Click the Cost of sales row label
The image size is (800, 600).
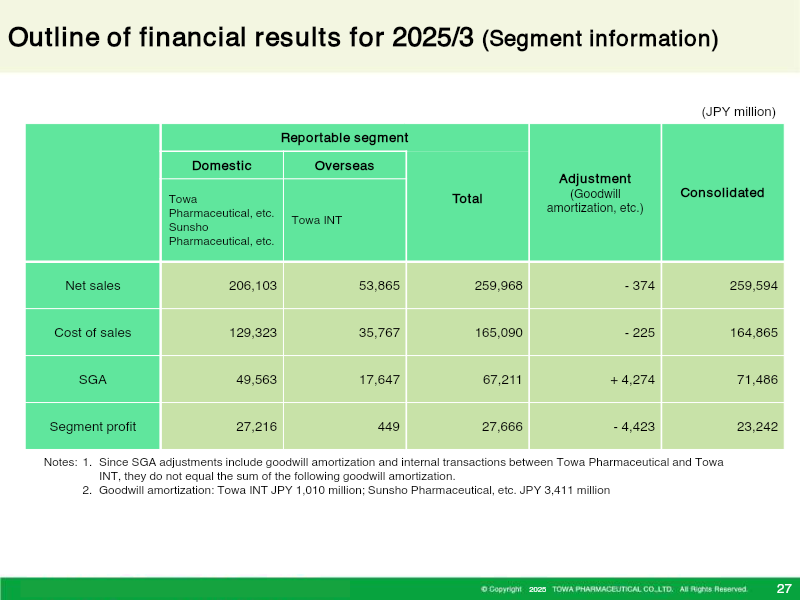(93, 333)
